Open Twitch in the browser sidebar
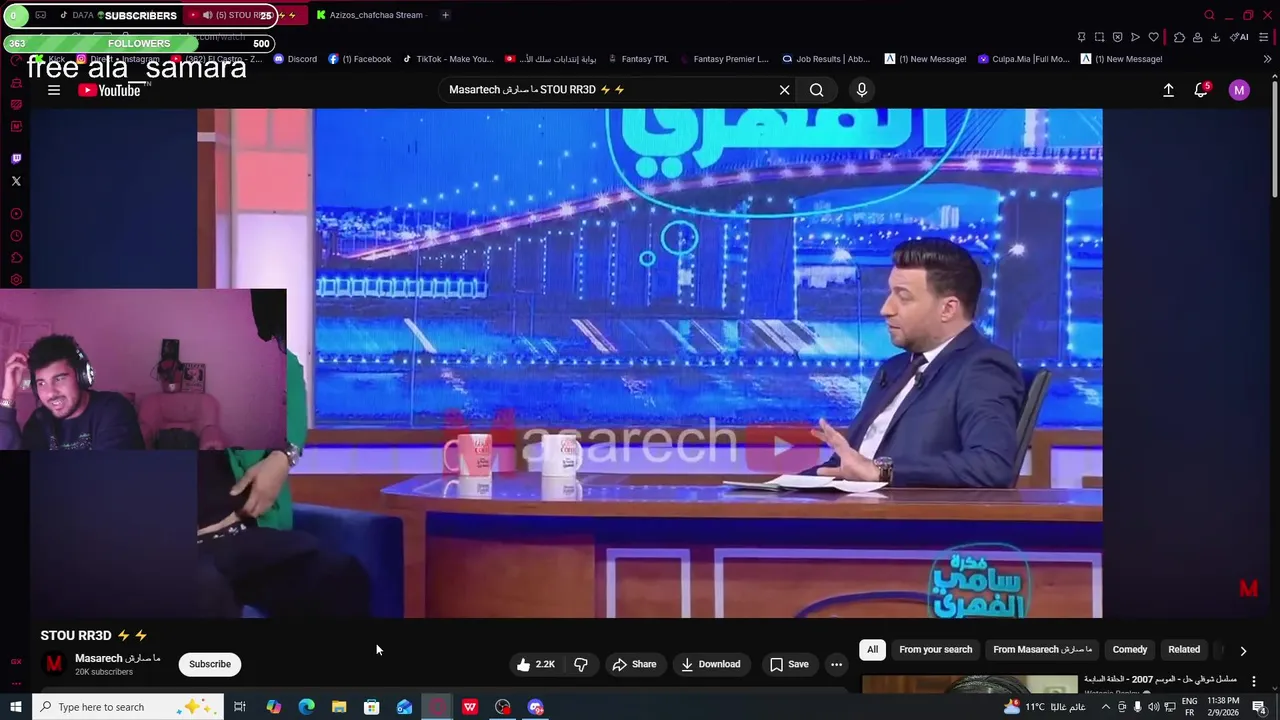The image size is (1280, 720). pyautogui.click(x=16, y=158)
